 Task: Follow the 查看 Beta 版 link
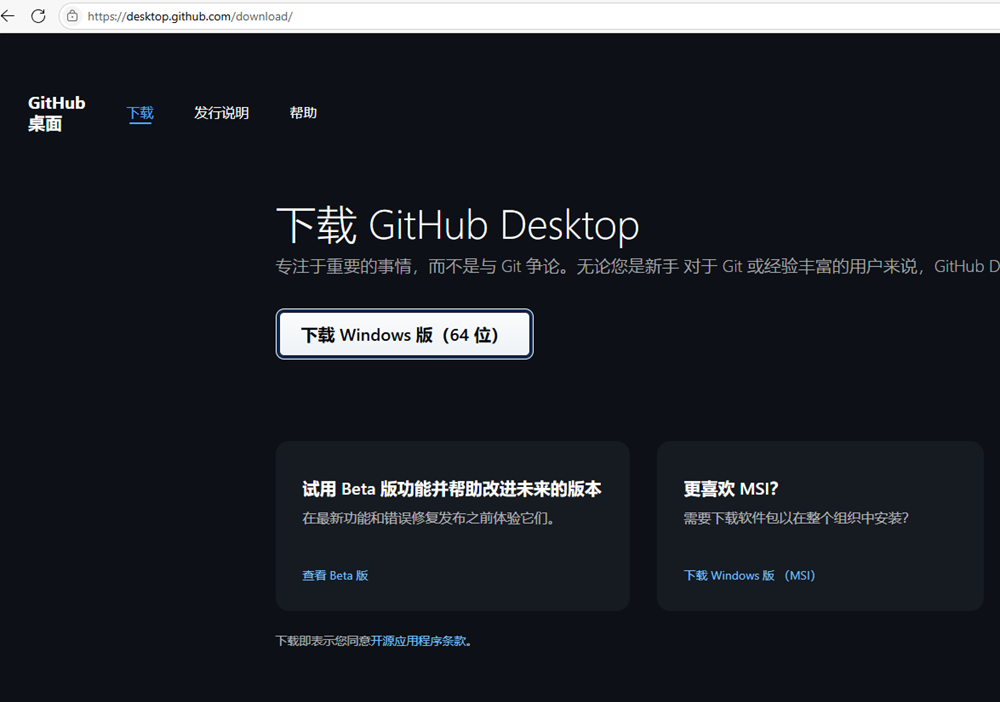click(335, 575)
